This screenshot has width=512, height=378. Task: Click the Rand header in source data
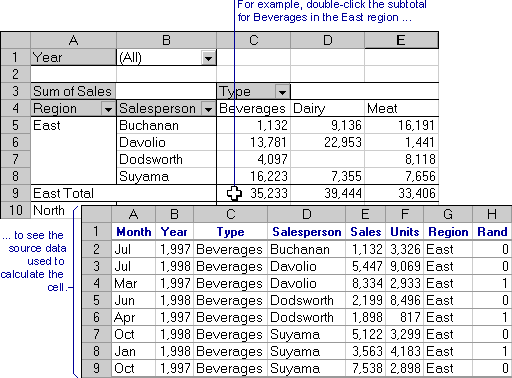(x=492, y=232)
